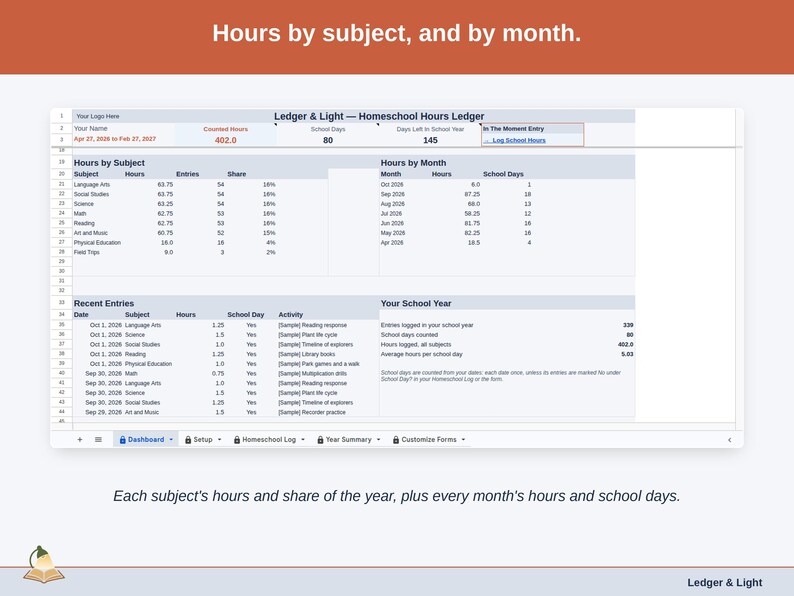Click the lock icon on Year Summary tab
794x596 pixels.
[x=320, y=440]
